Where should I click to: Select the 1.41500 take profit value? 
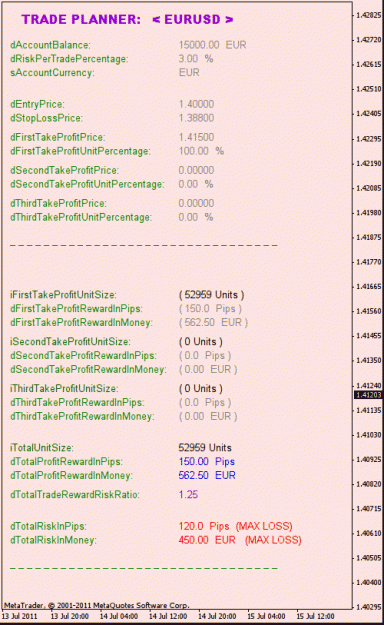[196, 137]
